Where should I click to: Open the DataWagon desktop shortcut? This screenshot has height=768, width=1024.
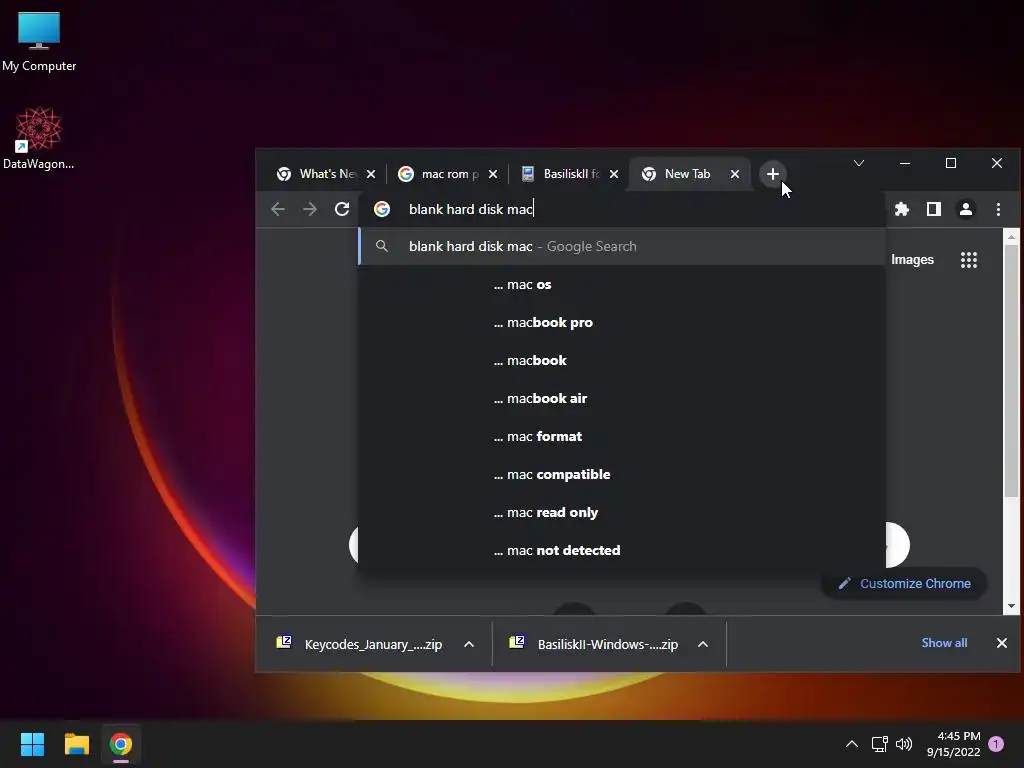39,138
